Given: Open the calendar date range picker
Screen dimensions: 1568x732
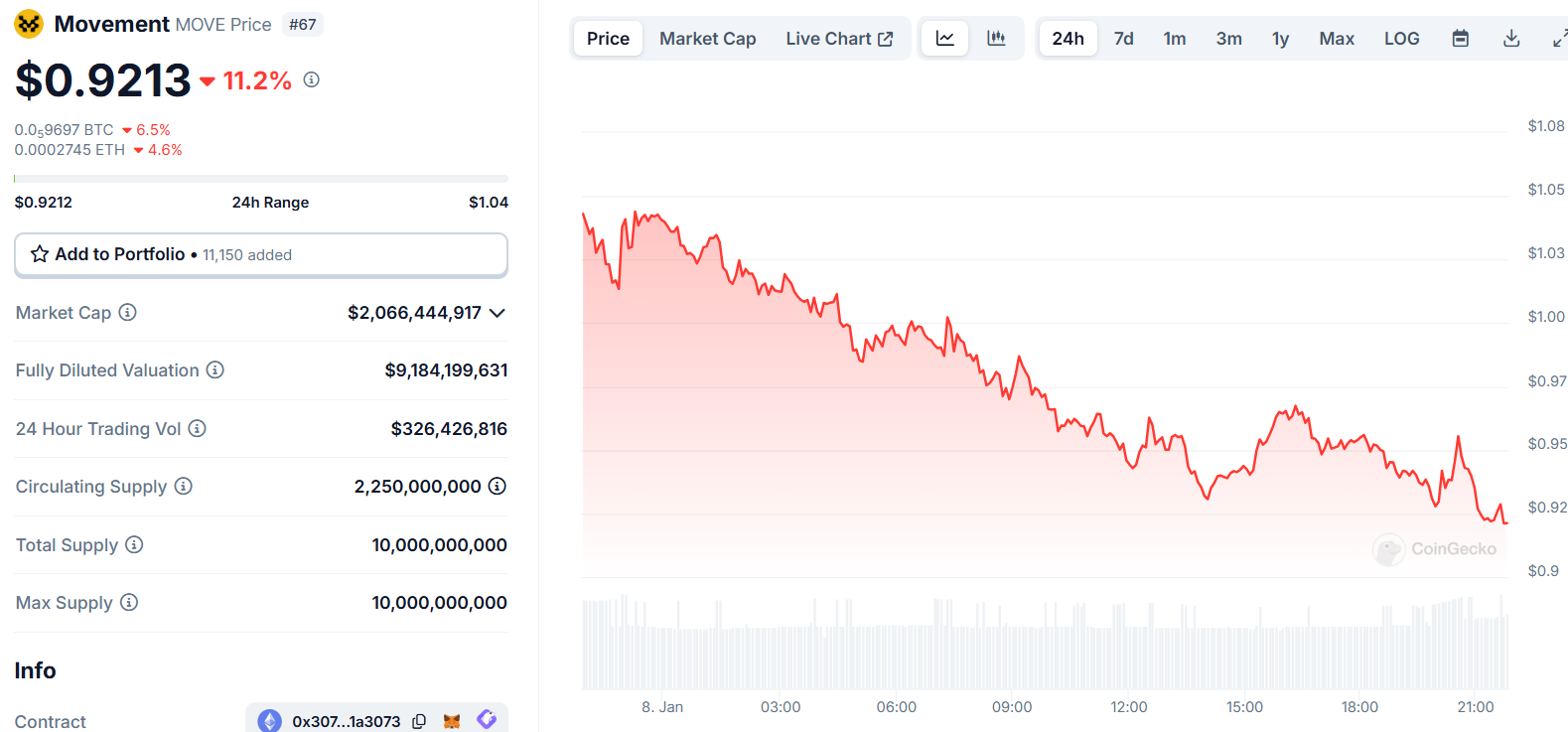Looking at the screenshot, I should pos(1461,39).
